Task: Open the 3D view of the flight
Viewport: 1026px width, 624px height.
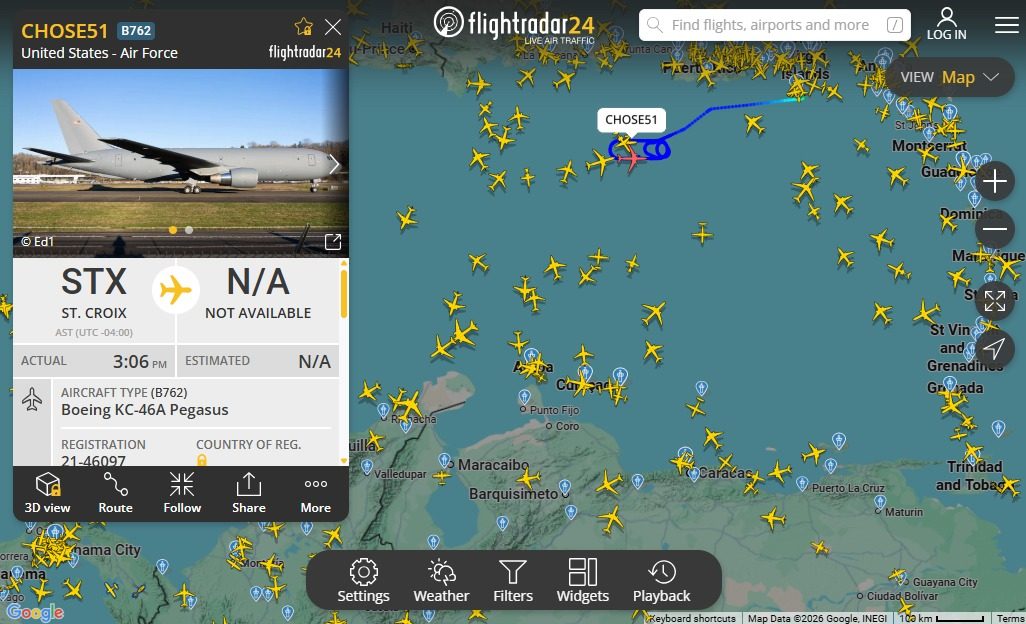Action: point(47,493)
